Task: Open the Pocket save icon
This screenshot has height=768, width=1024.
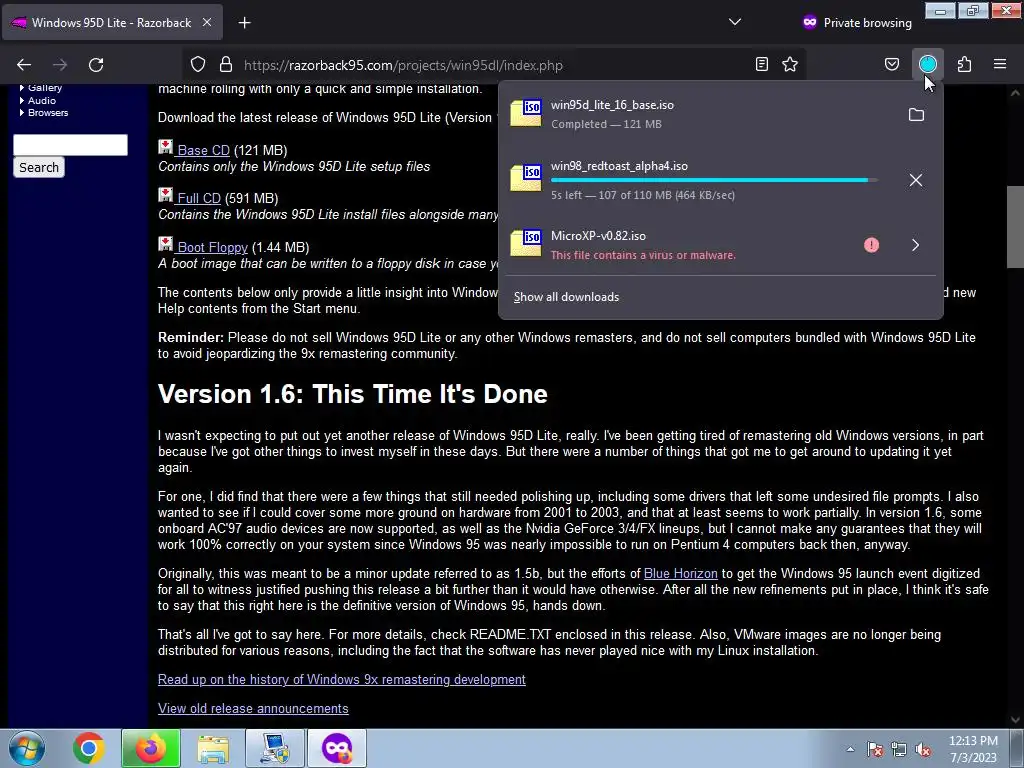Action: (x=892, y=65)
